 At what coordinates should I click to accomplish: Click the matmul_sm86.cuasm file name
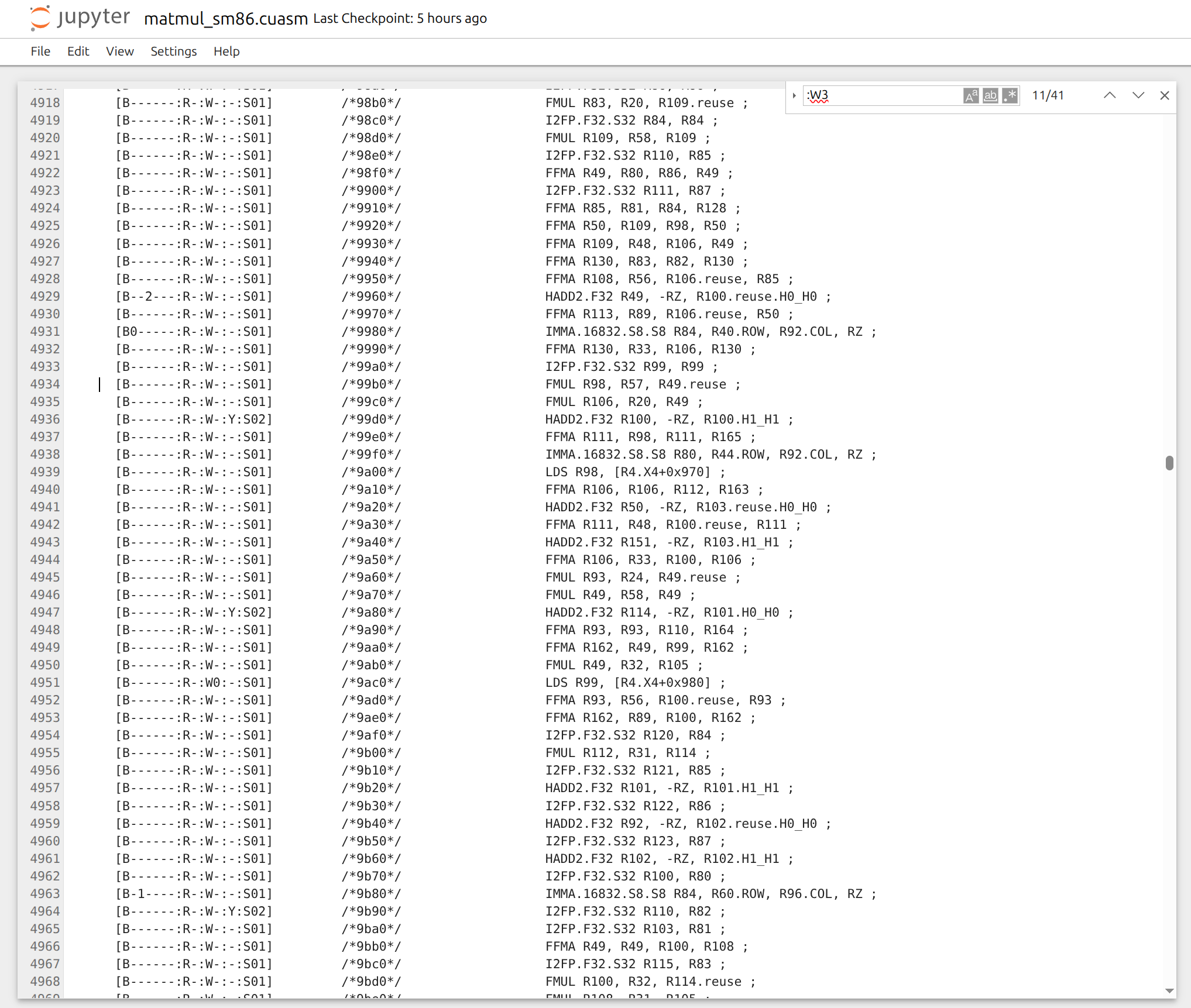[226, 19]
